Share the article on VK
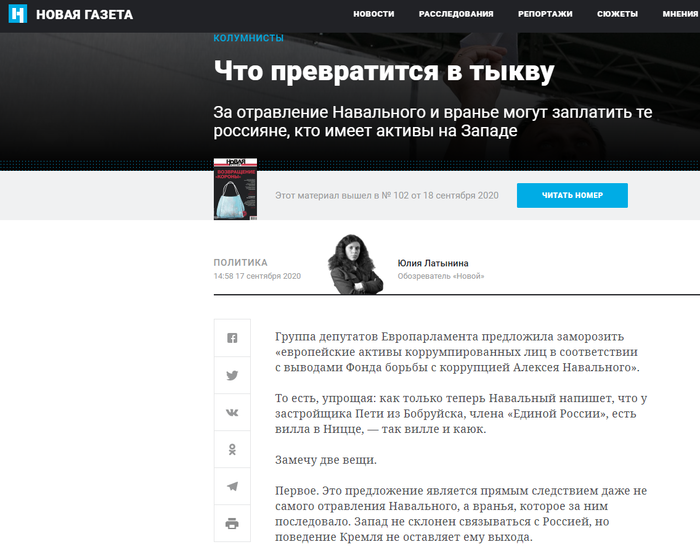Viewport: 700px width, 555px height. [232, 412]
